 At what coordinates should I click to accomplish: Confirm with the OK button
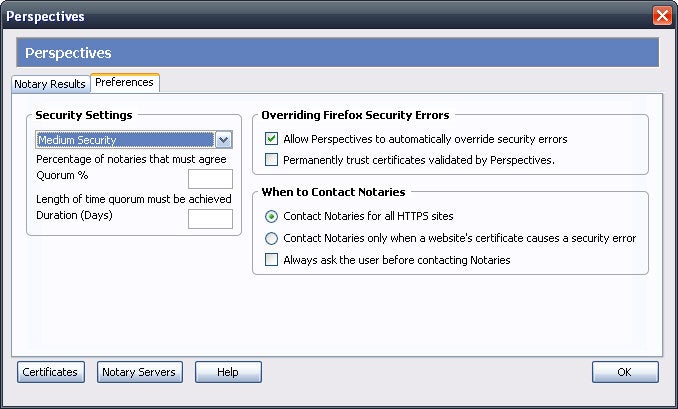(x=624, y=372)
